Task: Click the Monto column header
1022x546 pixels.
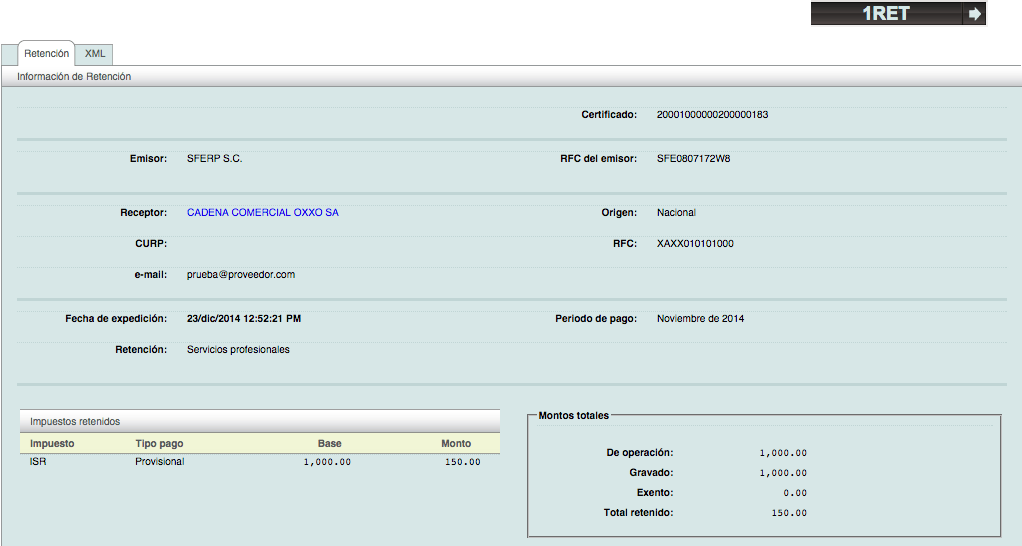Action: click(x=456, y=443)
